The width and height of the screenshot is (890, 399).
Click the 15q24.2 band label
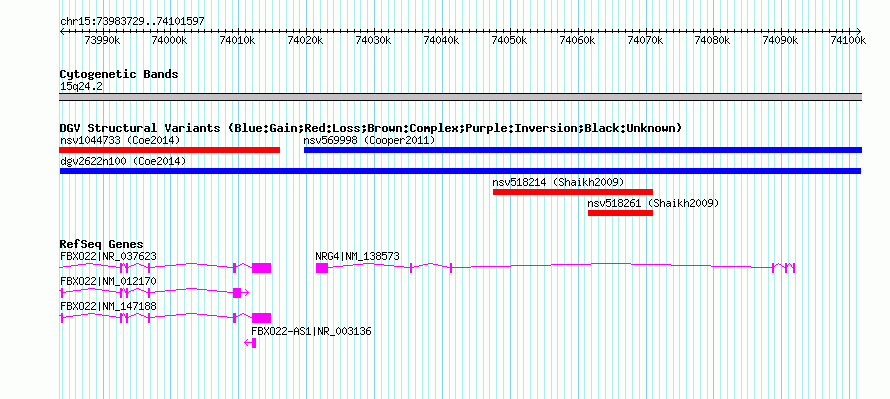tap(81, 87)
